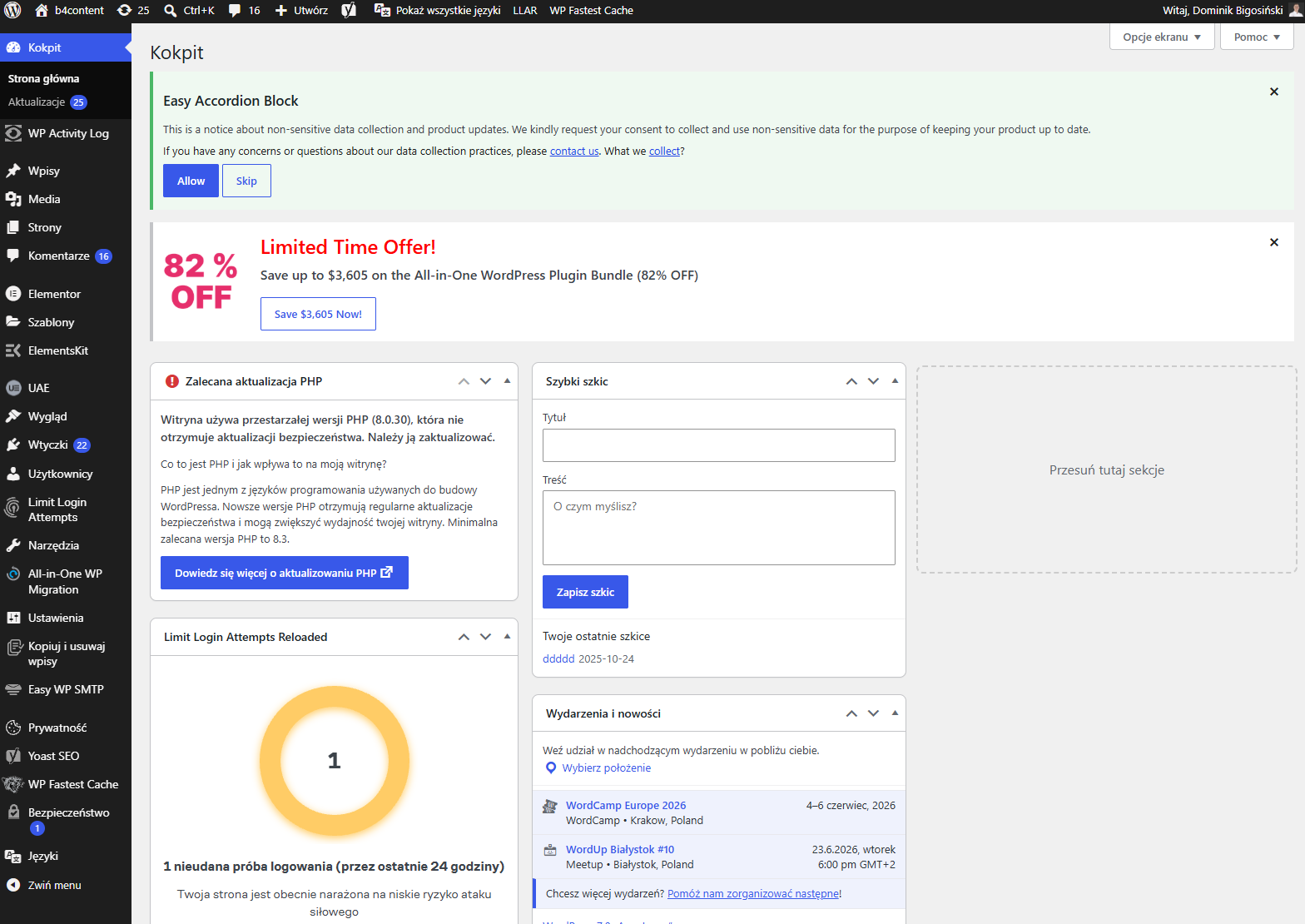Focus the Tytuł input field
The width and height of the screenshot is (1305, 924).
pos(718,445)
